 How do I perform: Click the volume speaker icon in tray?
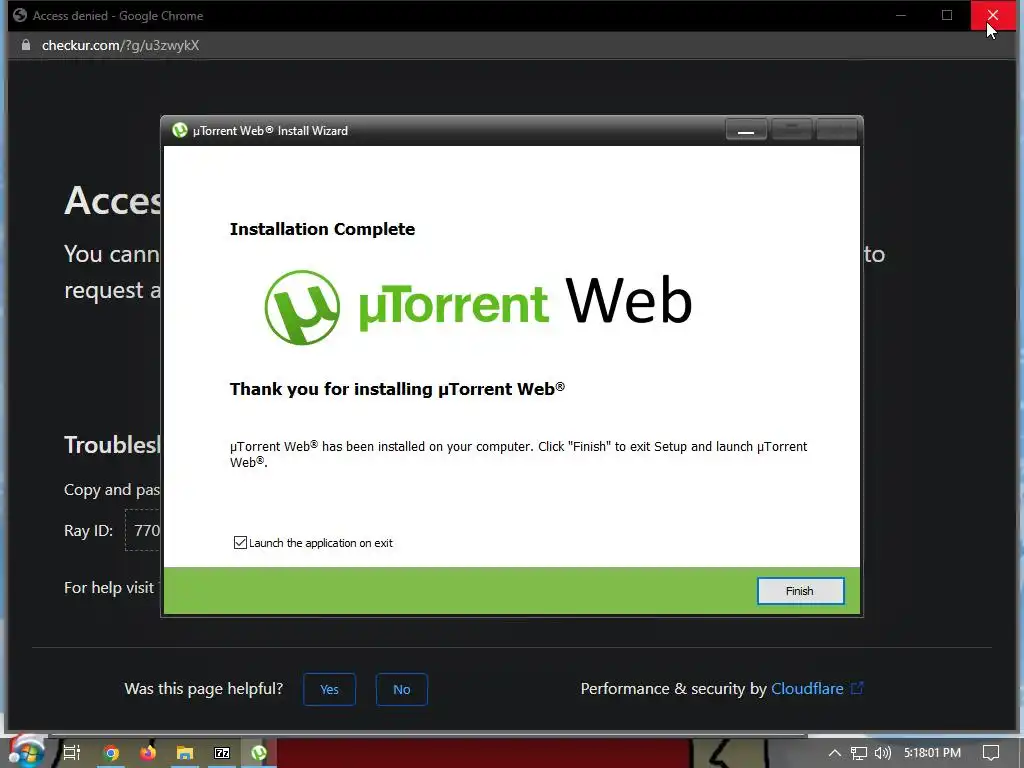(882, 753)
